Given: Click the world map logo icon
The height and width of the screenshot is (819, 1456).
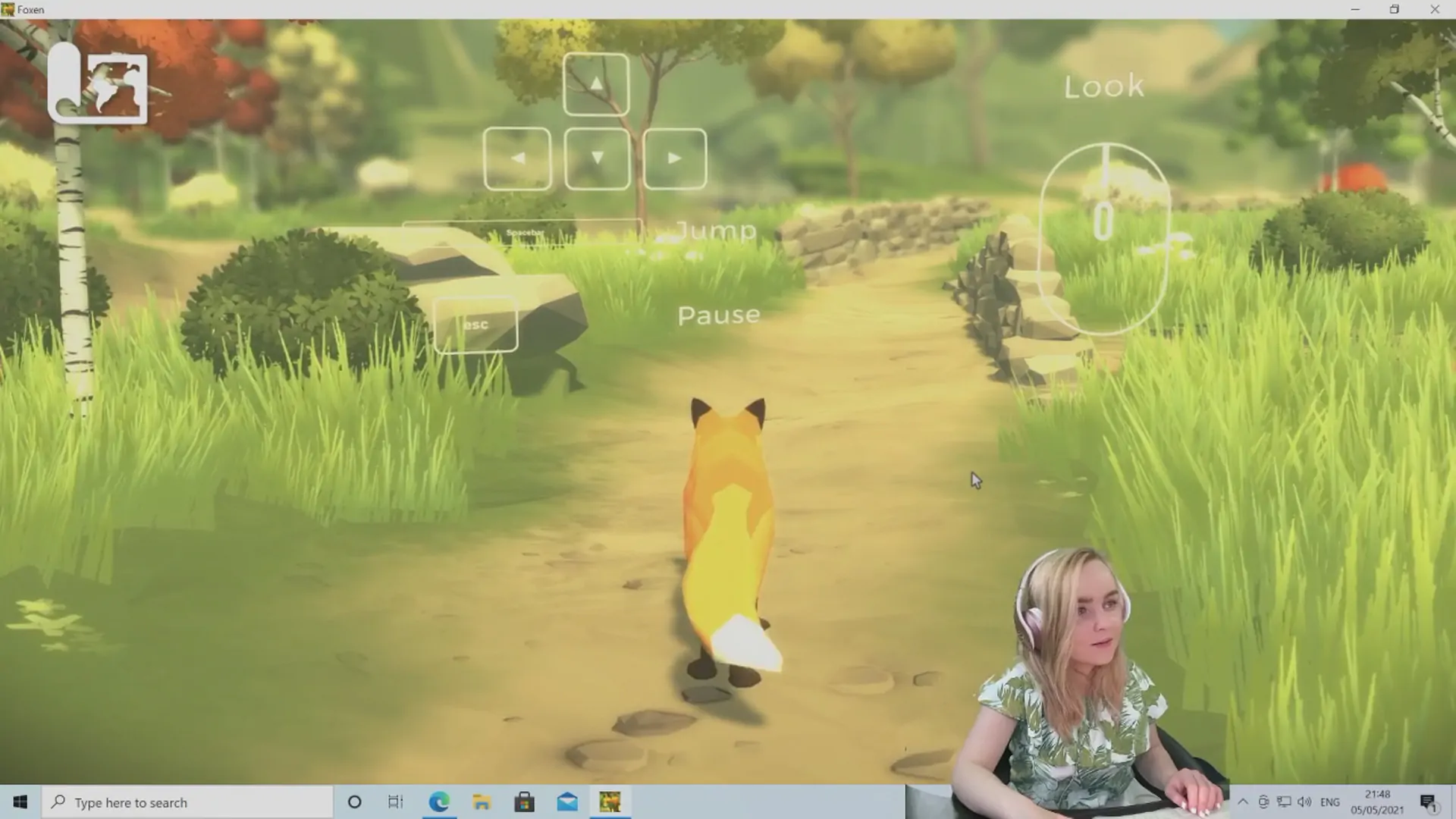Looking at the screenshot, I should coord(98,83).
